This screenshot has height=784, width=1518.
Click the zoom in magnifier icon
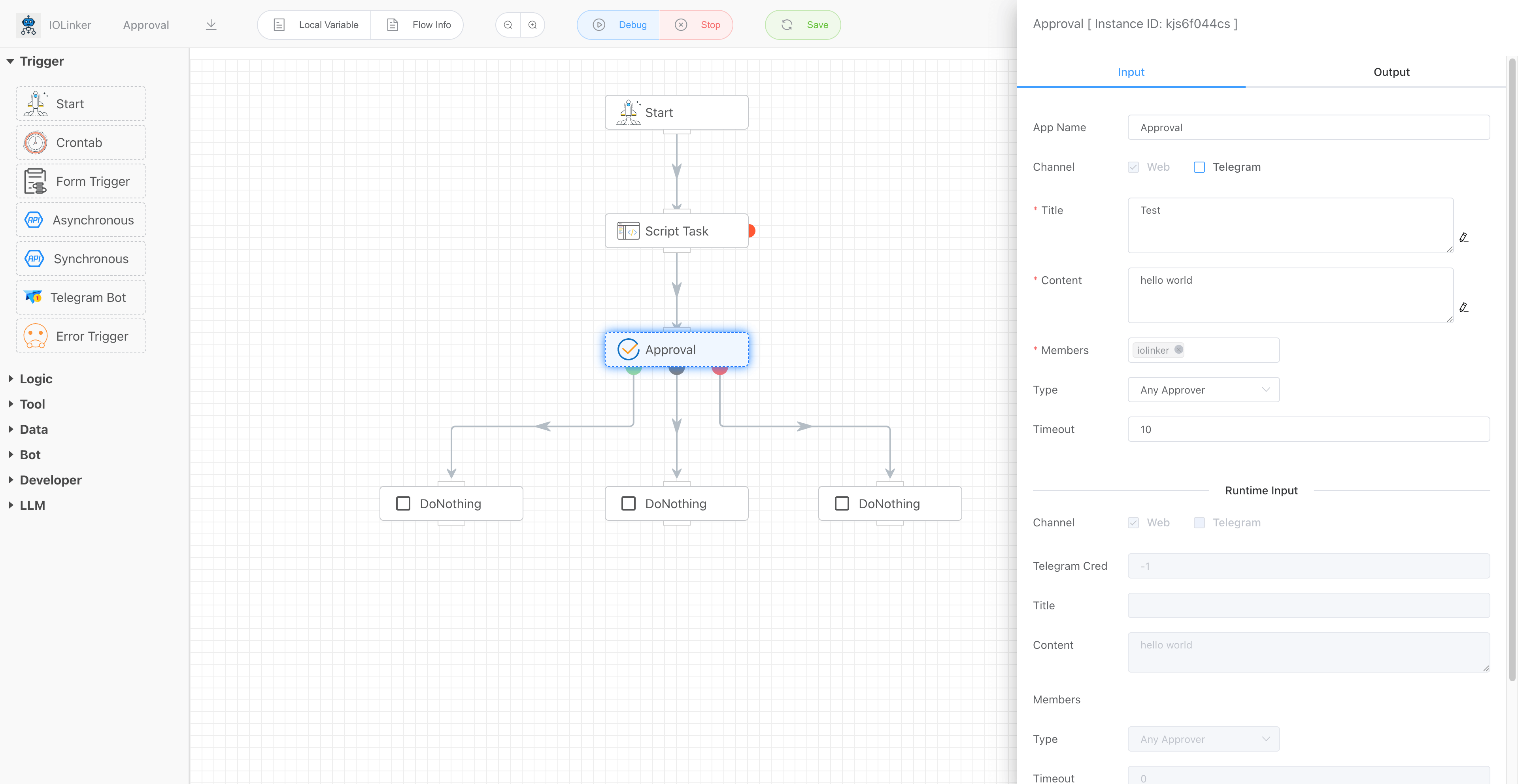click(533, 25)
